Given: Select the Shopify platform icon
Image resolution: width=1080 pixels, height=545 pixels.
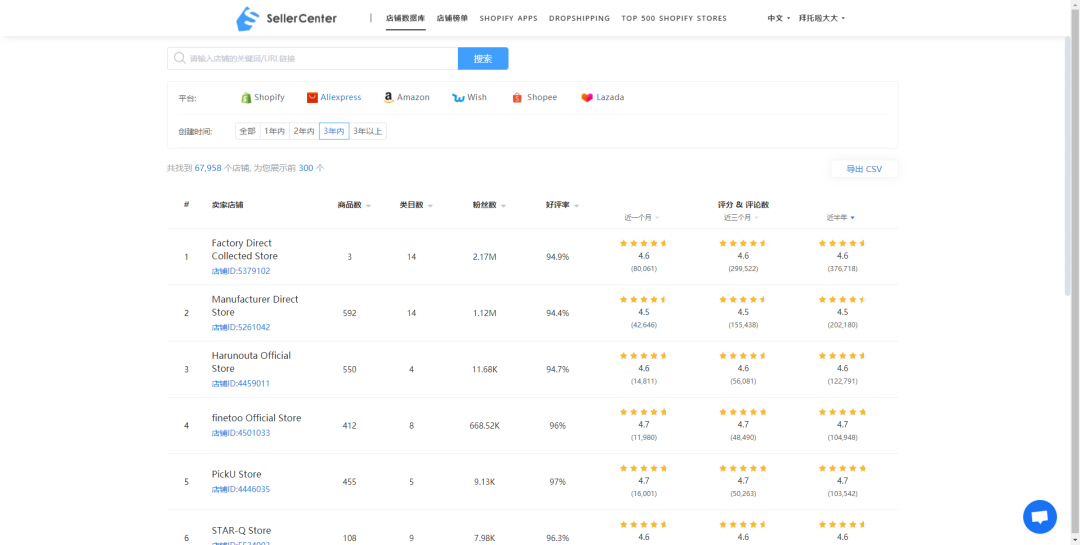Looking at the screenshot, I should click(x=246, y=98).
